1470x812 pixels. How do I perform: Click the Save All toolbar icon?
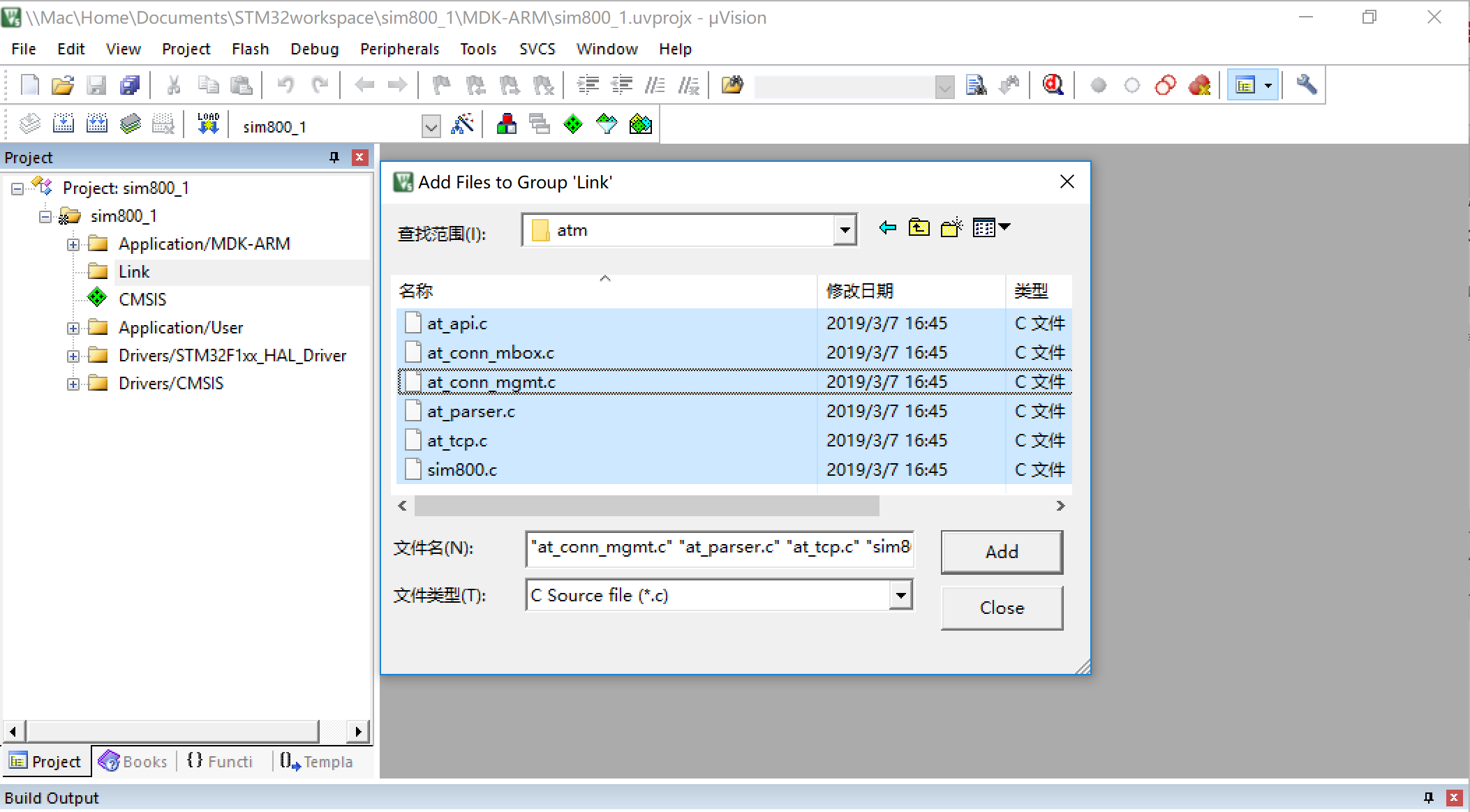pyautogui.click(x=130, y=86)
